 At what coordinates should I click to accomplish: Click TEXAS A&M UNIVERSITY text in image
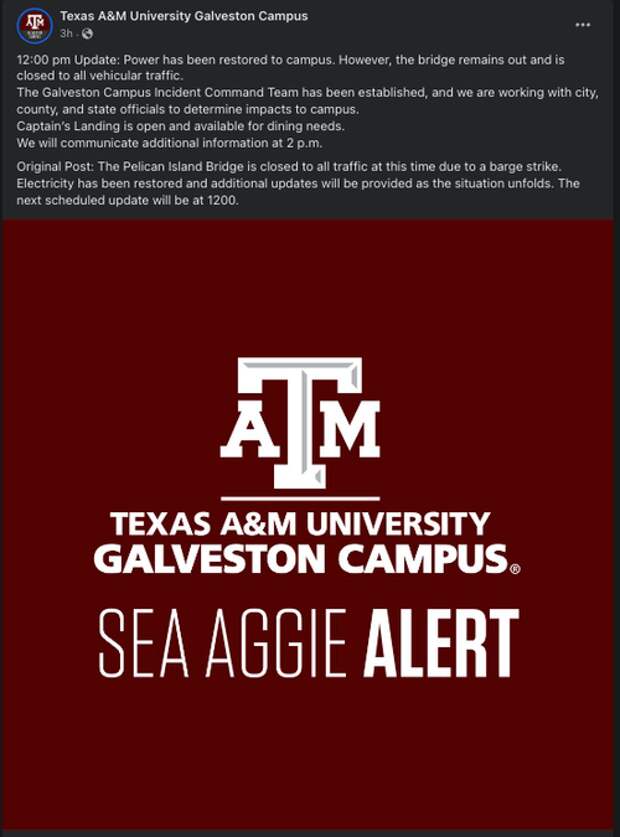(300, 524)
